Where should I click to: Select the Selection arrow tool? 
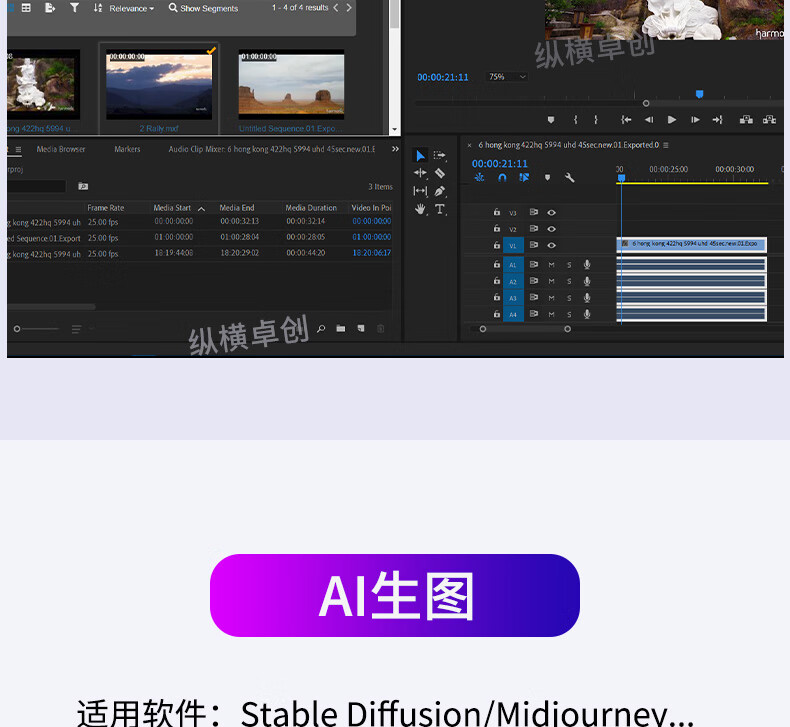point(420,155)
